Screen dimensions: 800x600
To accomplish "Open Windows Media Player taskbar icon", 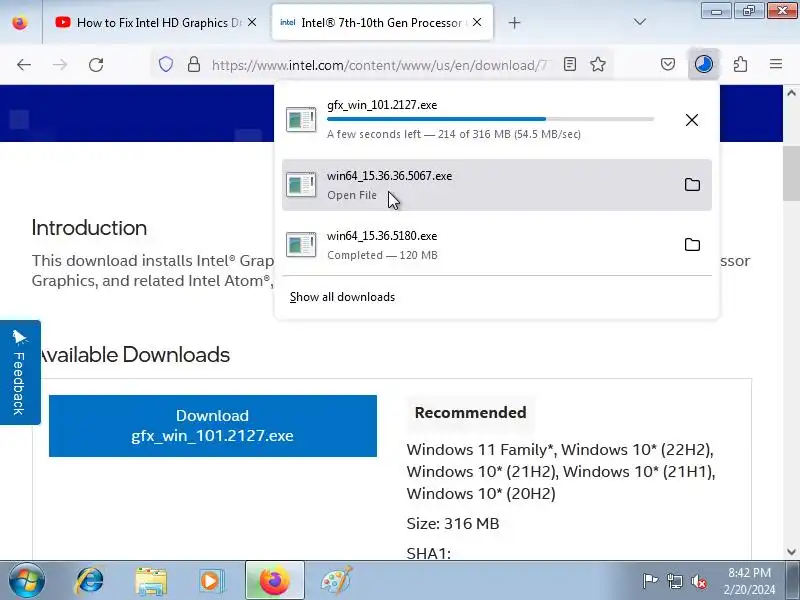I will click(210, 581).
